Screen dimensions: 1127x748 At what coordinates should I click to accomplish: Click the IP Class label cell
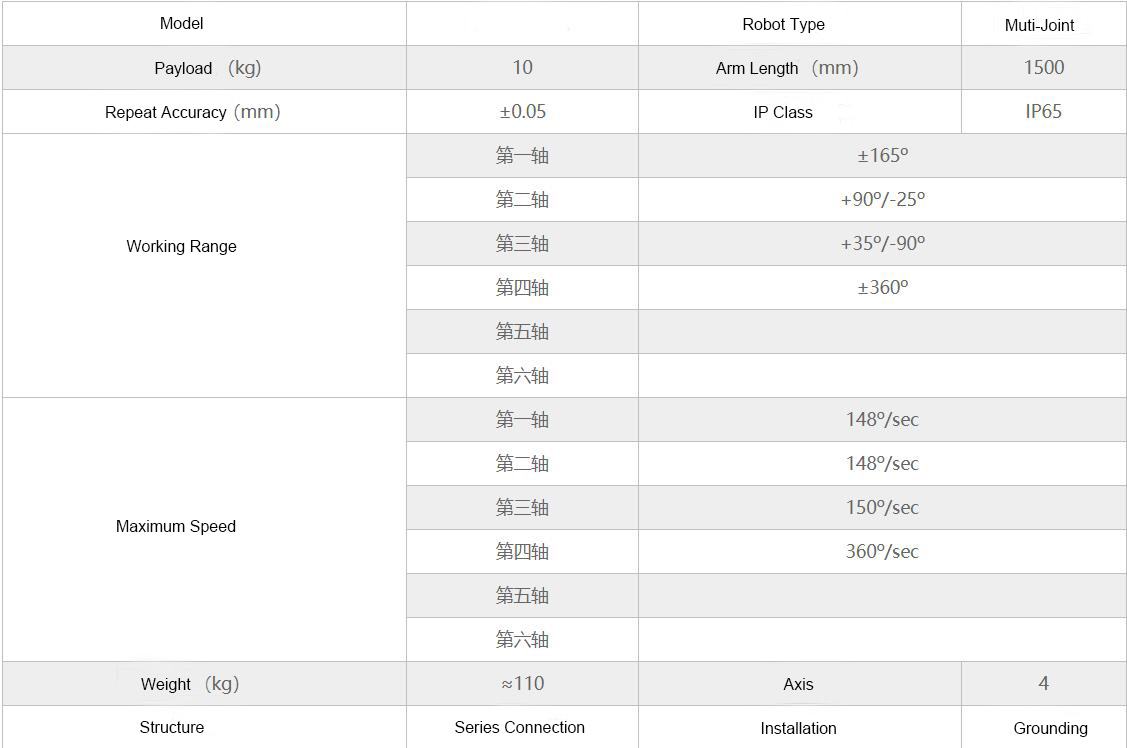[x=783, y=112]
